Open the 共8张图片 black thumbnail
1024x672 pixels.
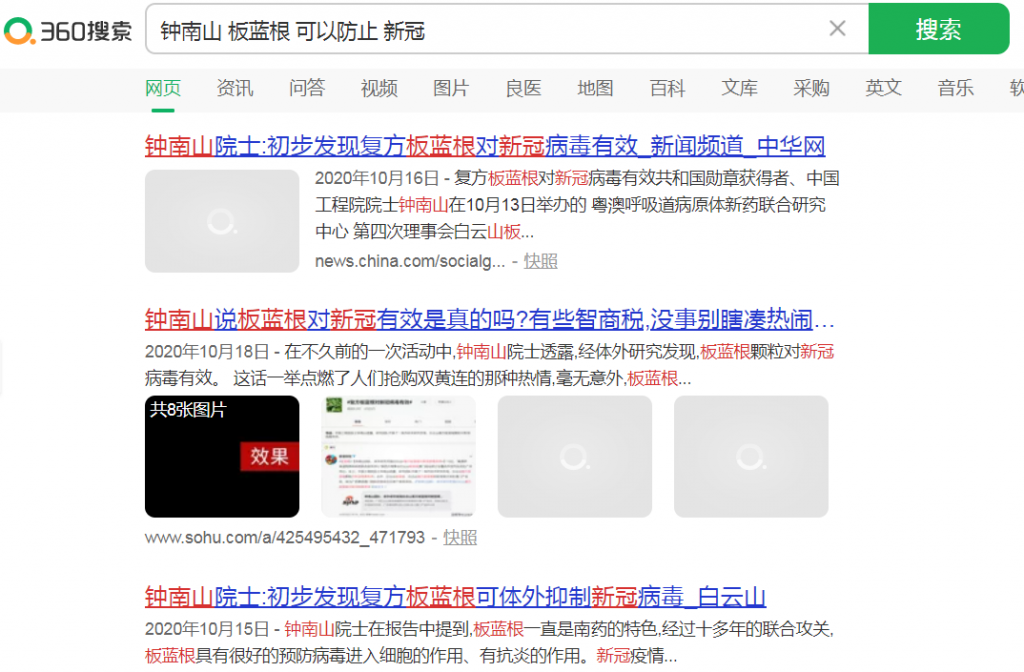click(222, 456)
